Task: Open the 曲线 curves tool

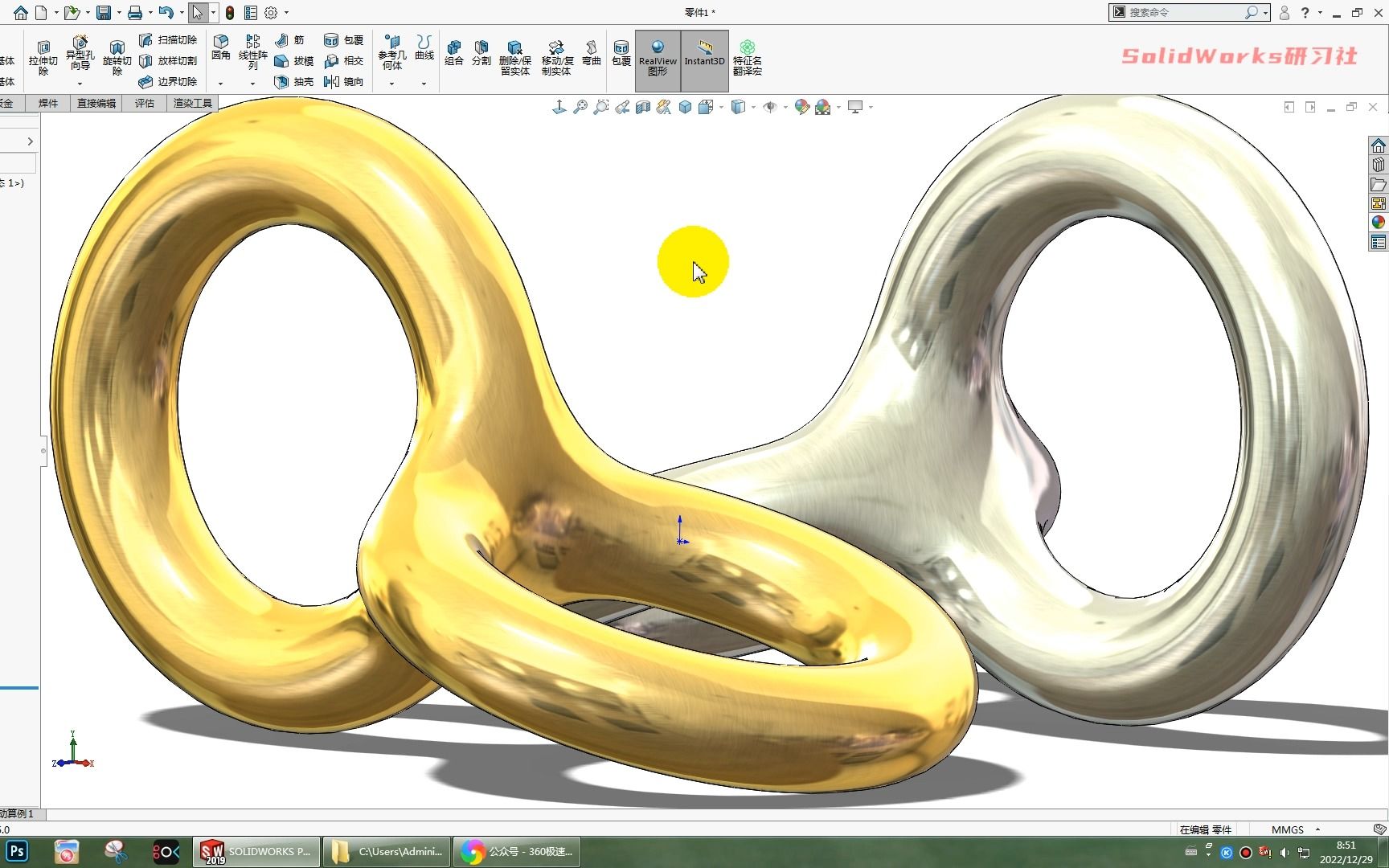Action: 424,48
